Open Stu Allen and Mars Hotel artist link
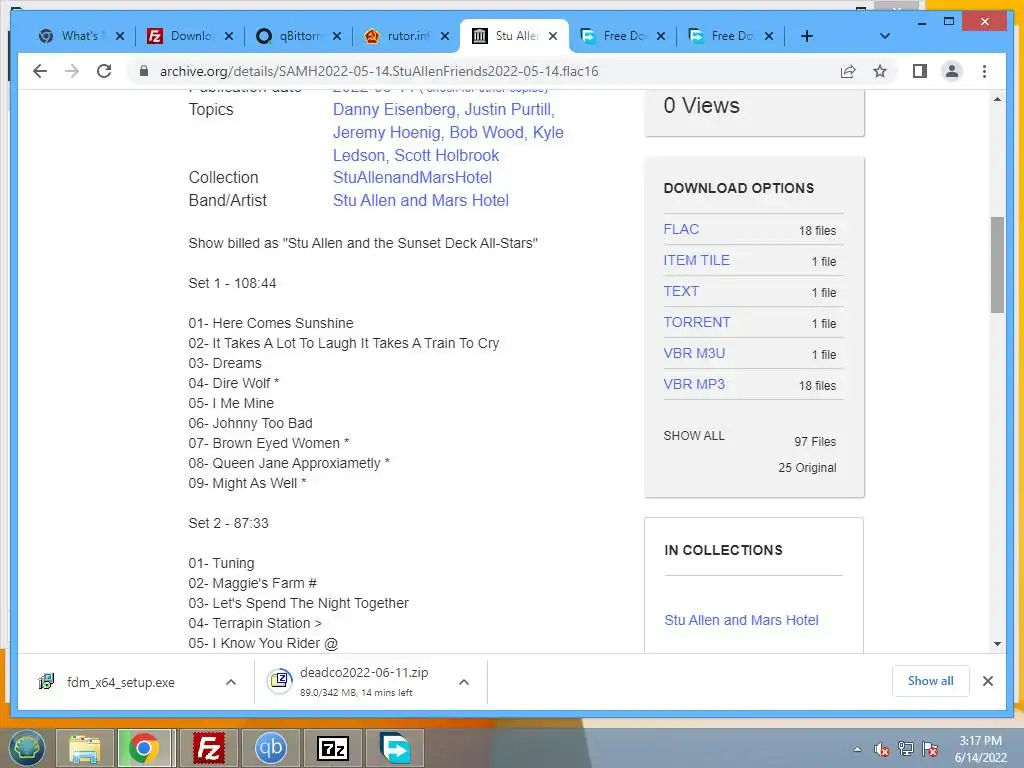Viewport: 1024px width, 768px height. [x=421, y=200]
